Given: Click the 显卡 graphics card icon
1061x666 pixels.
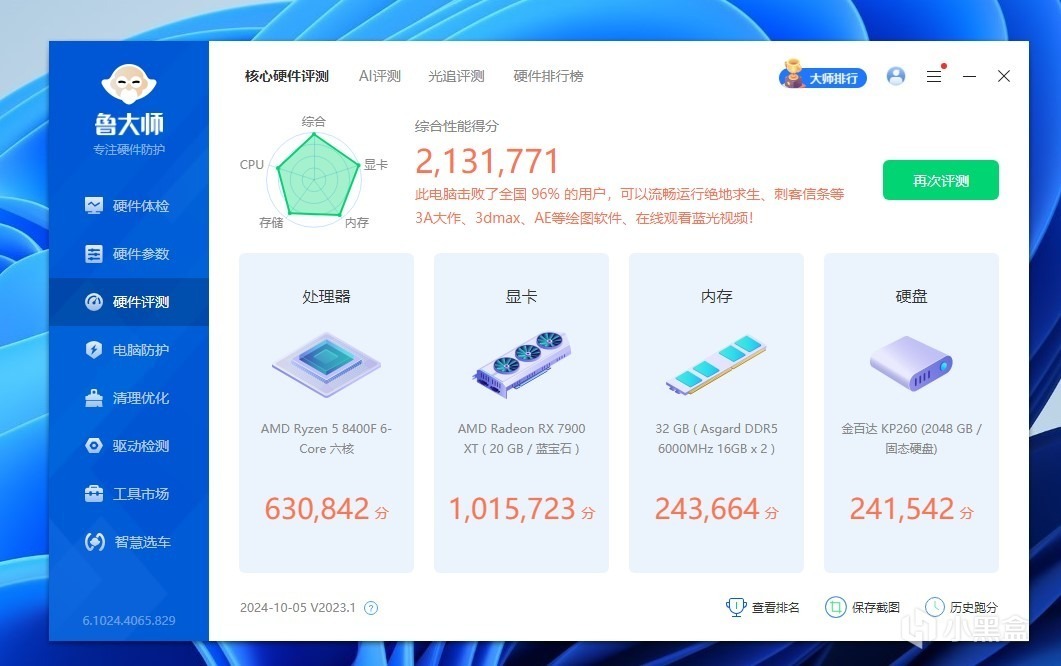Looking at the screenshot, I should [x=522, y=364].
